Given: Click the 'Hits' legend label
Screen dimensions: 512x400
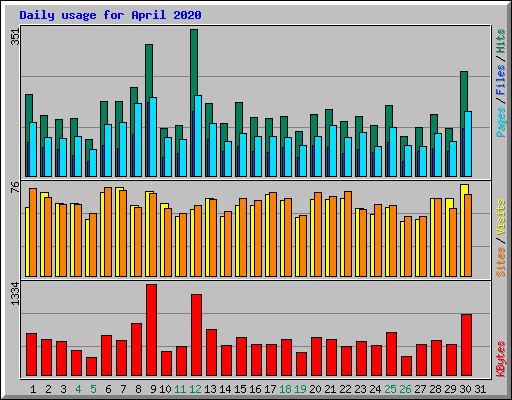Looking at the screenshot, I should tap(500, 41).
